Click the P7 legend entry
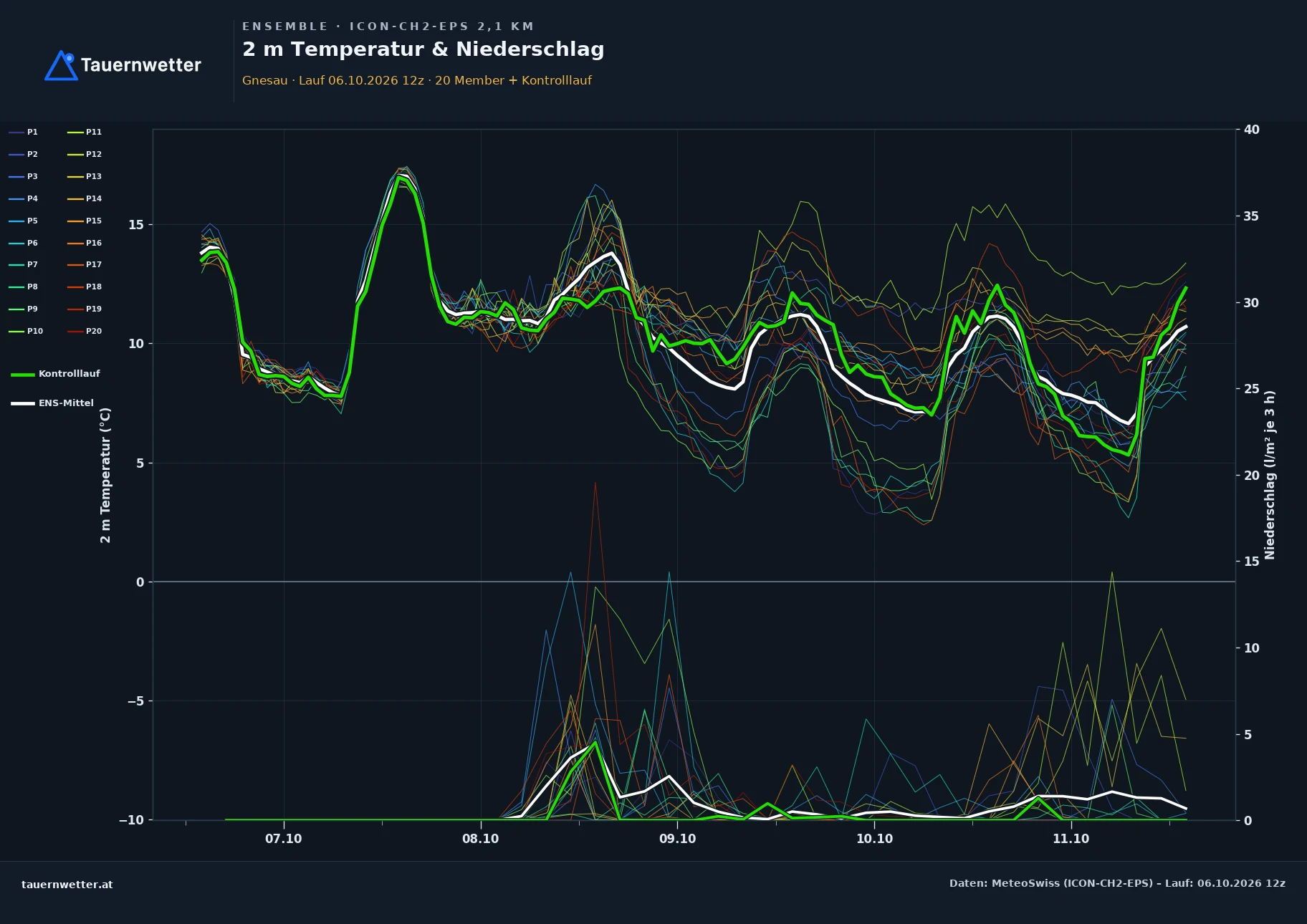Image resolution: width=1307 pixels, height=924 pixels. click(24, 264)
